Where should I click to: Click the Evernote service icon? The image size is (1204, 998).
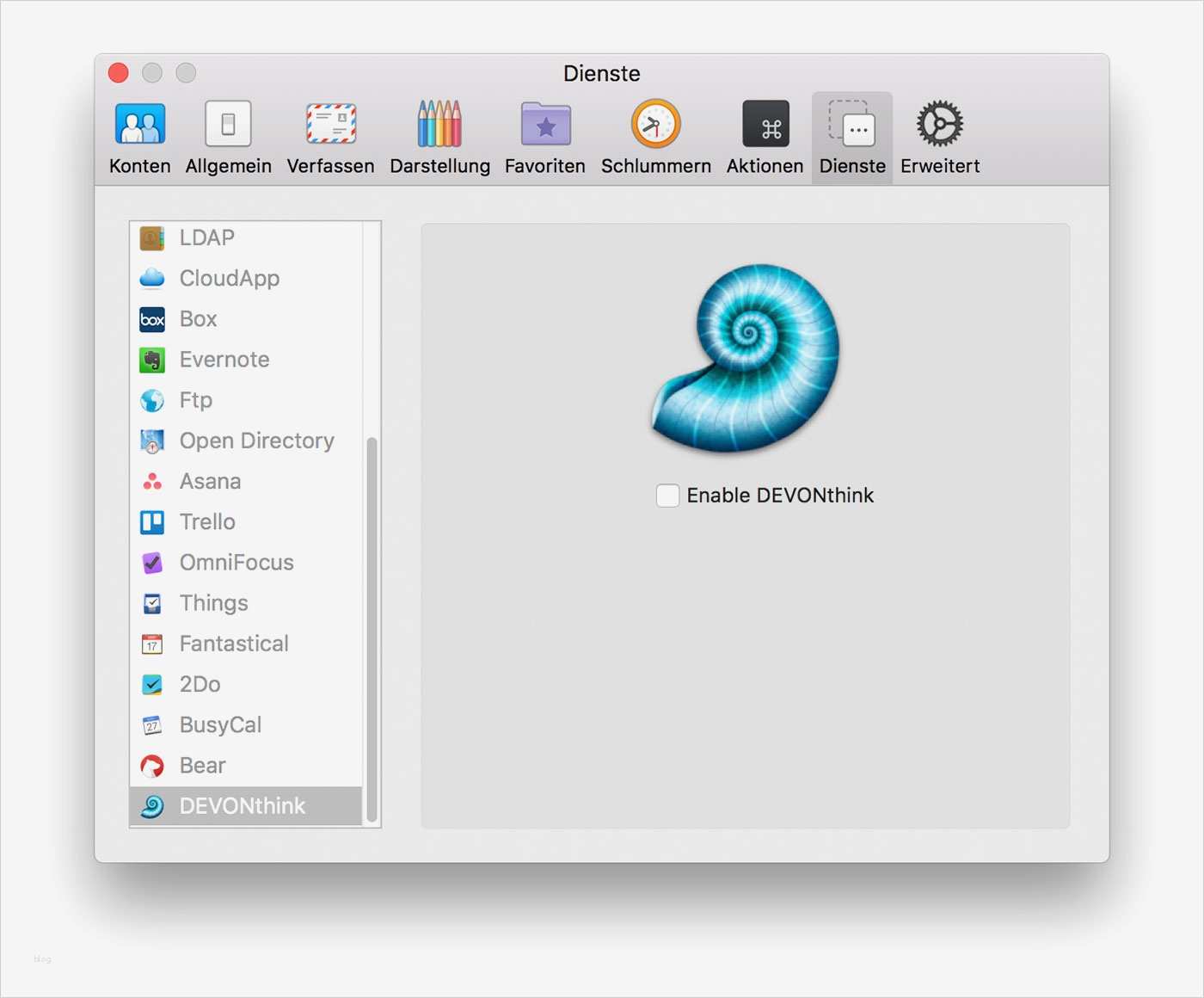coord(152,360)
